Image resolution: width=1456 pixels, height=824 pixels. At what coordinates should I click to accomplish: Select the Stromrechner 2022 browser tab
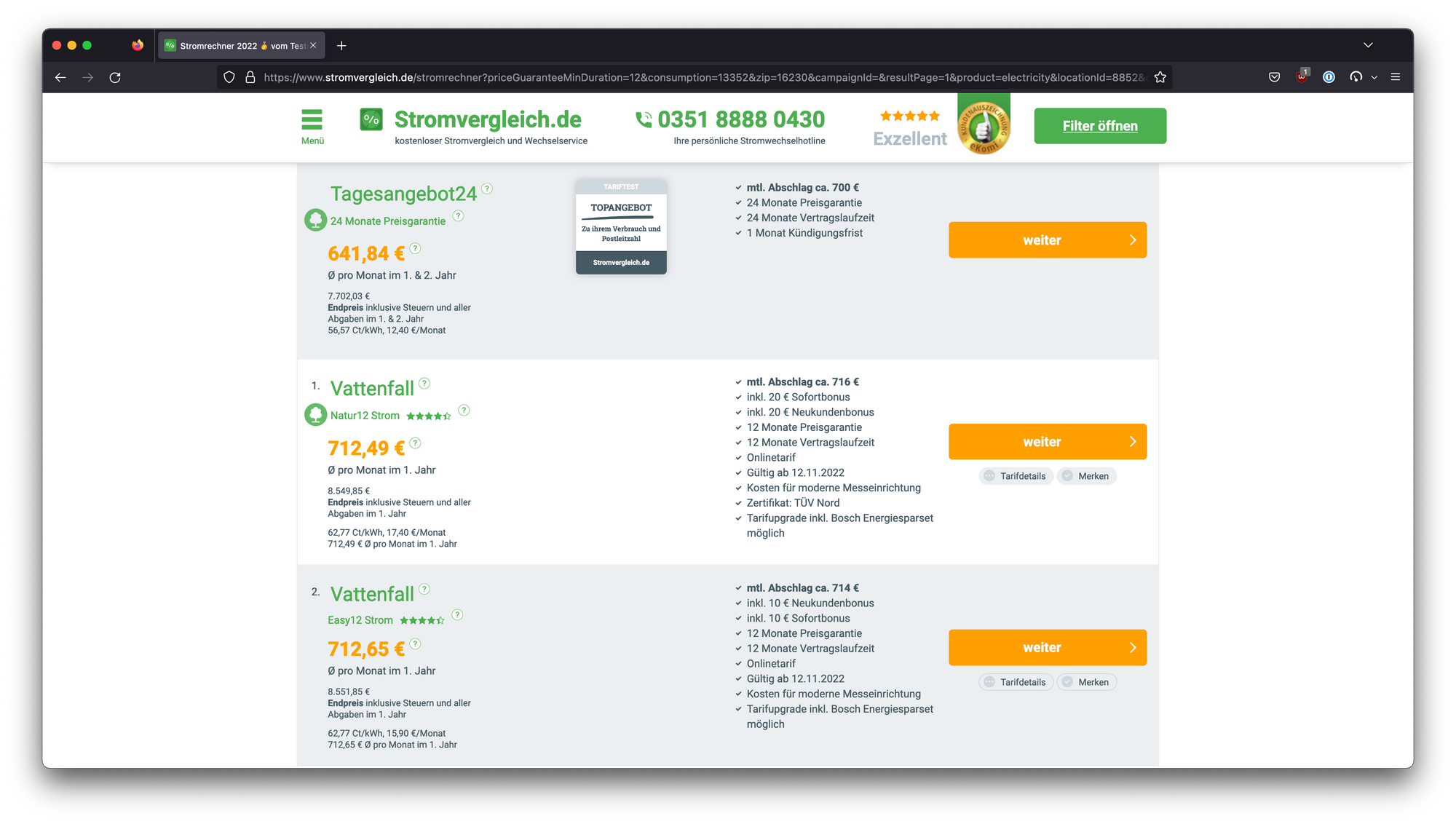[242, 46]
